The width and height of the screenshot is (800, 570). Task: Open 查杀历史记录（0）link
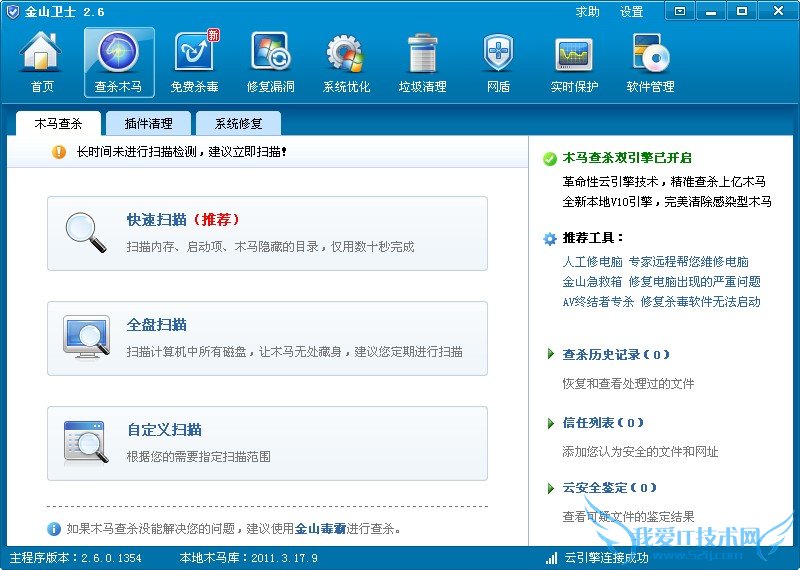coord(616,354)
